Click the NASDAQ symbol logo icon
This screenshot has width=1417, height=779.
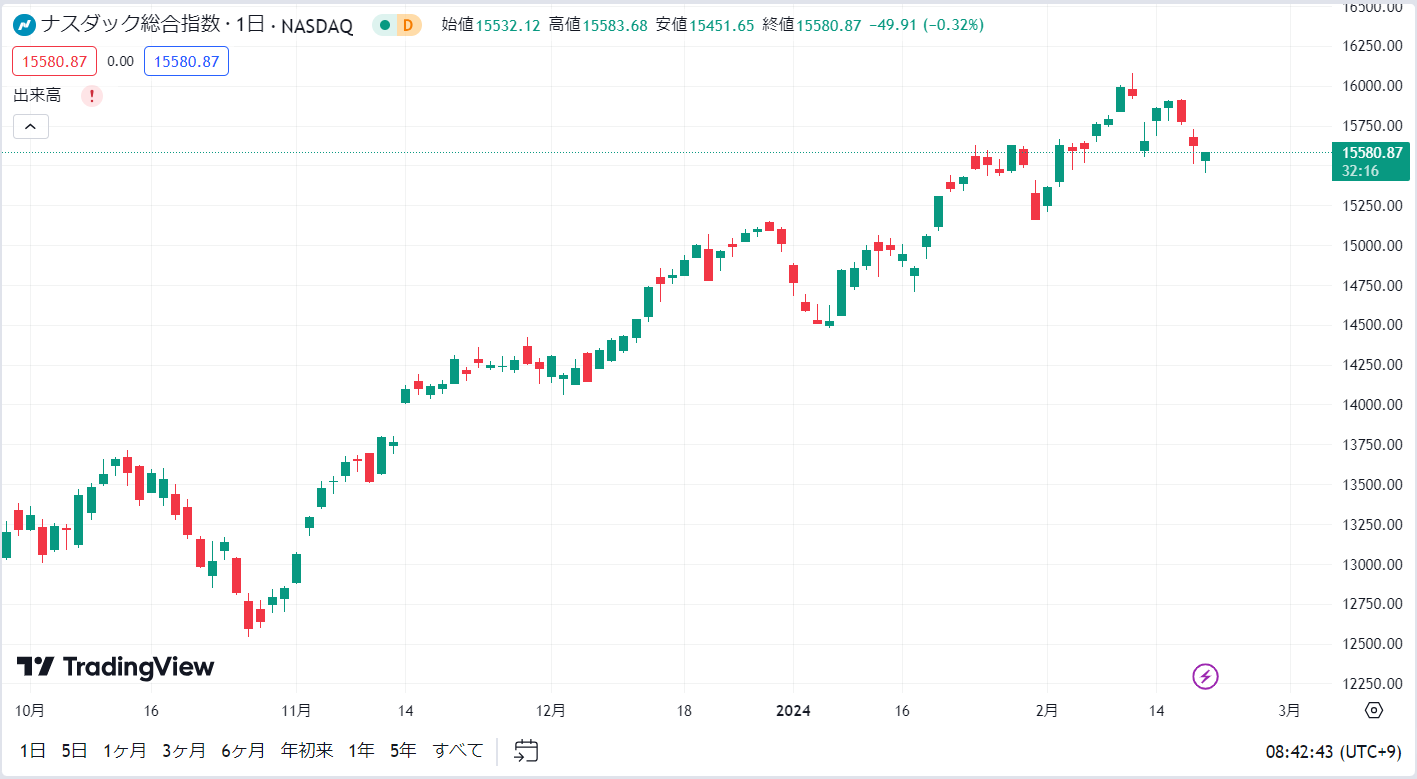25,25
